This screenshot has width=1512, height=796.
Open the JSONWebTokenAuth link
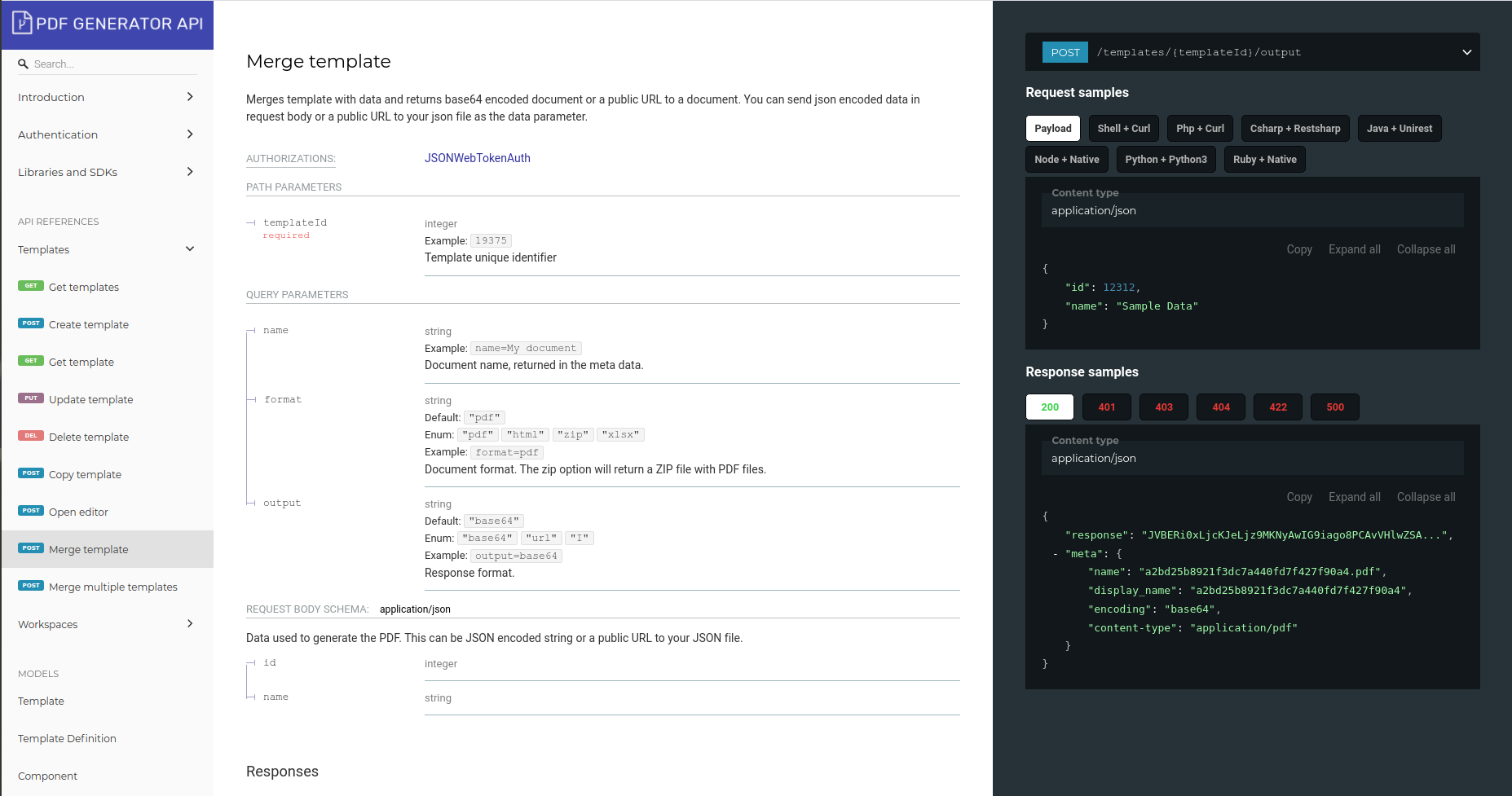point(477,157)
